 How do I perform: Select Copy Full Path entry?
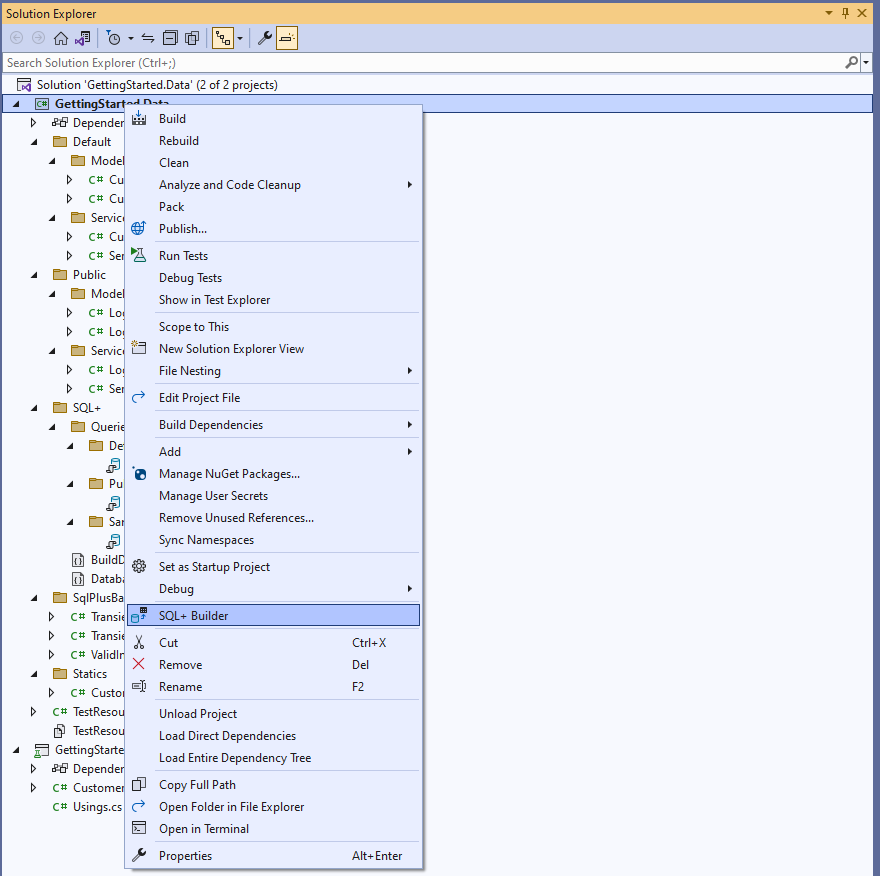point(273,785)
